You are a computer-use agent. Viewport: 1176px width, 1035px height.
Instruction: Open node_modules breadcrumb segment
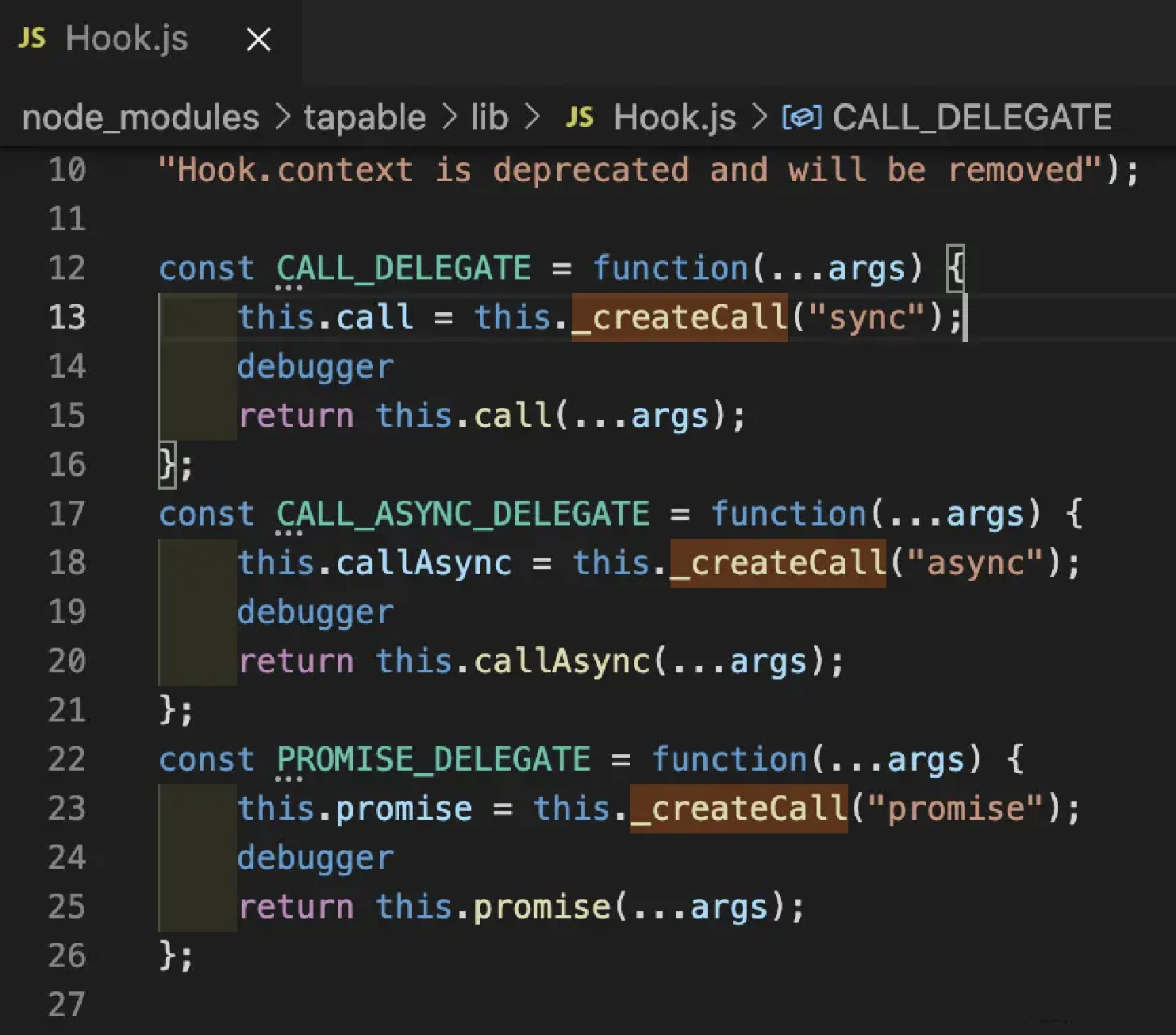[x=140, y=117]
